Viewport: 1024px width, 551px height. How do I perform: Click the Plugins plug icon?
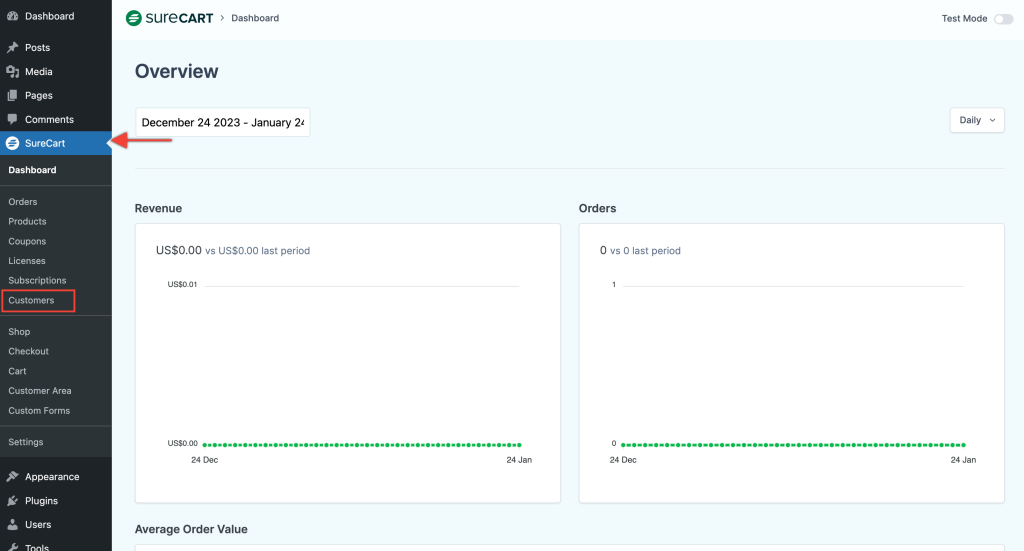[12, 501]
